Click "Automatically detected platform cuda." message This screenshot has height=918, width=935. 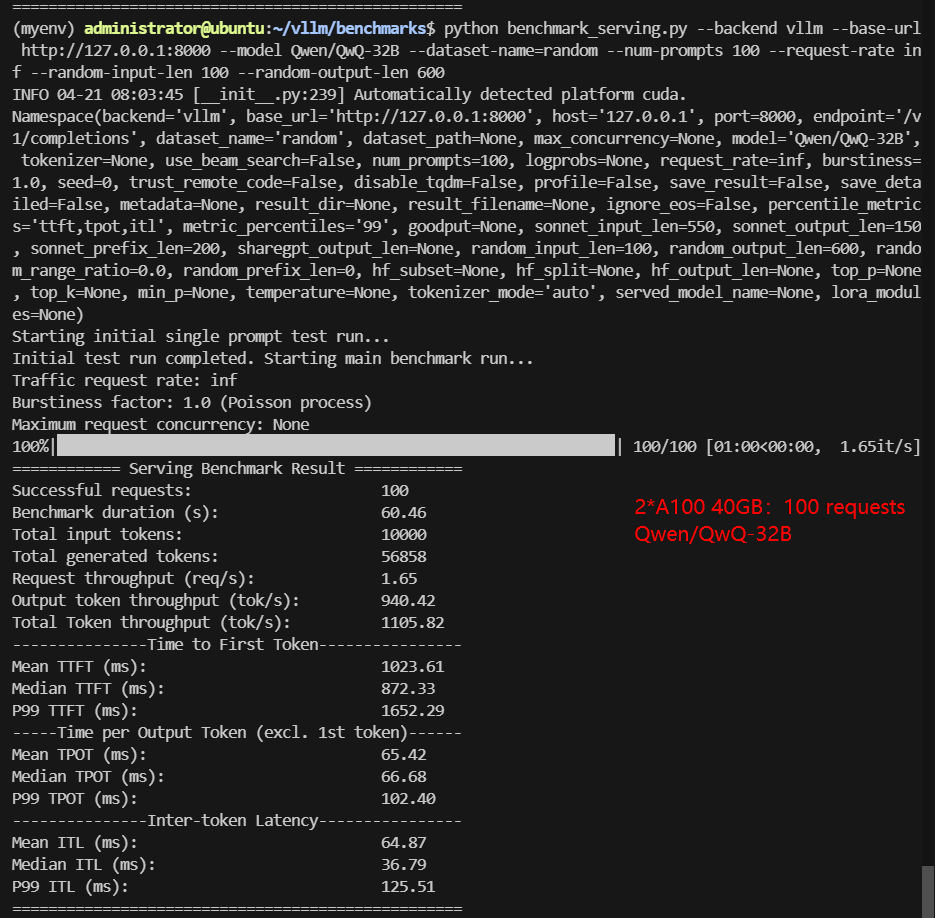[520, 95]
